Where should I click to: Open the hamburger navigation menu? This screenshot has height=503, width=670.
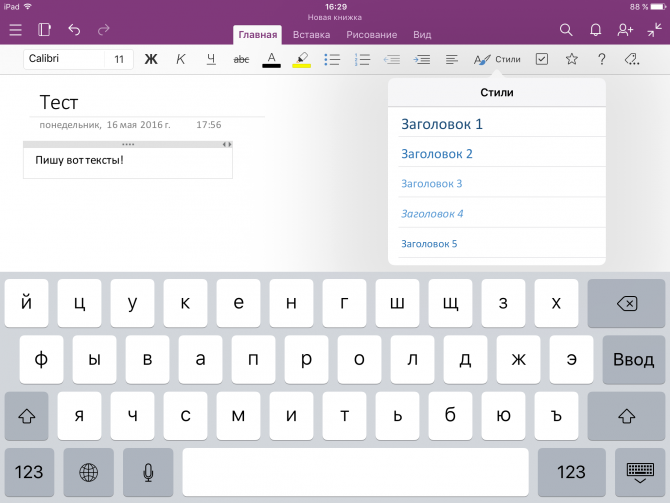(x=15, y=30)
